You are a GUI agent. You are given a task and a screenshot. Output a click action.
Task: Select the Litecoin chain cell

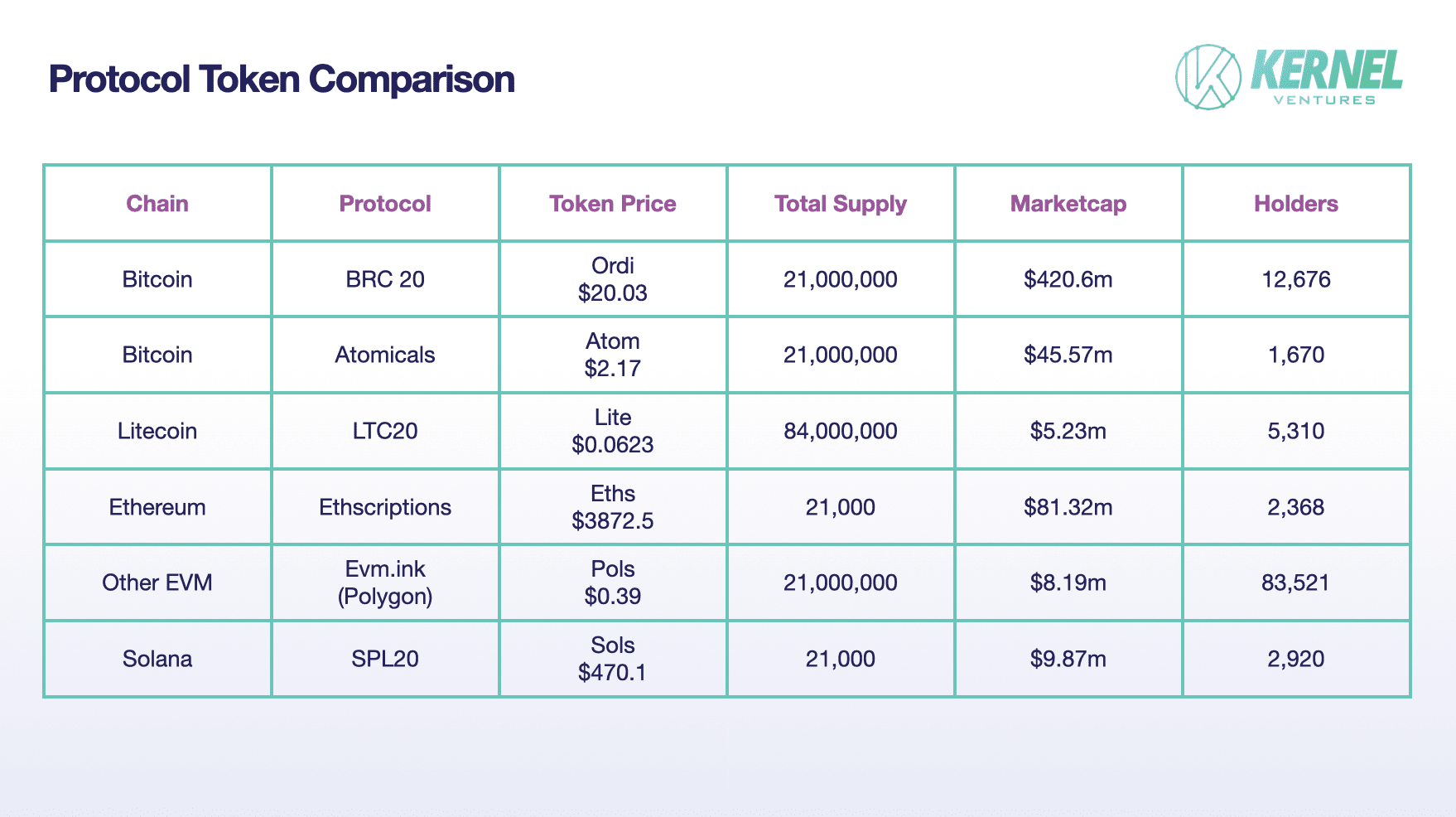click(157, 431)
